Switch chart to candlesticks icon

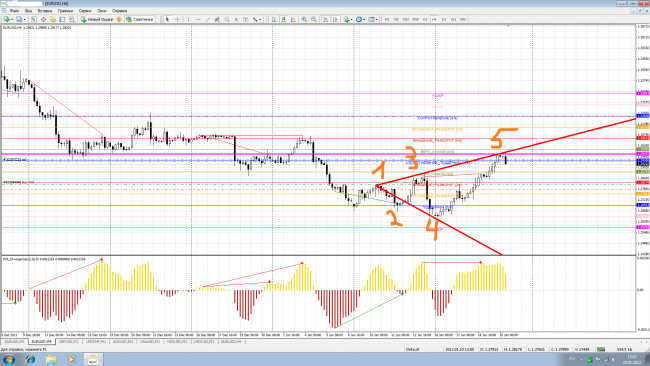coord(284,19)
